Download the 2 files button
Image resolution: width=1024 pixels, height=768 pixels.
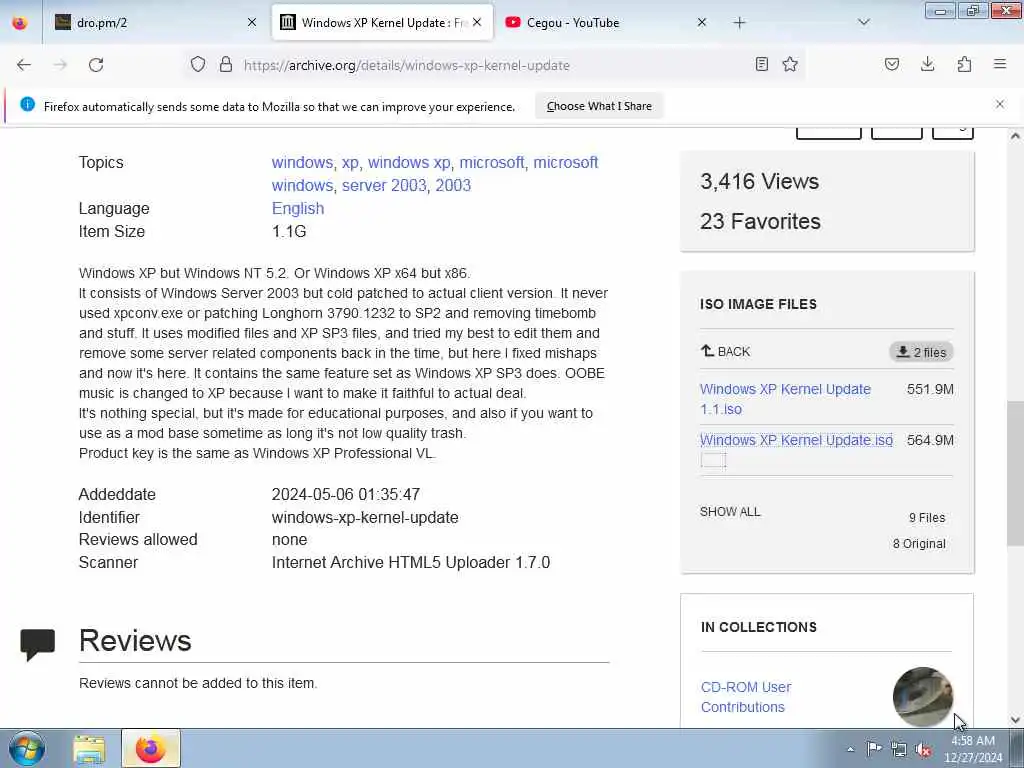coord(921,352)
